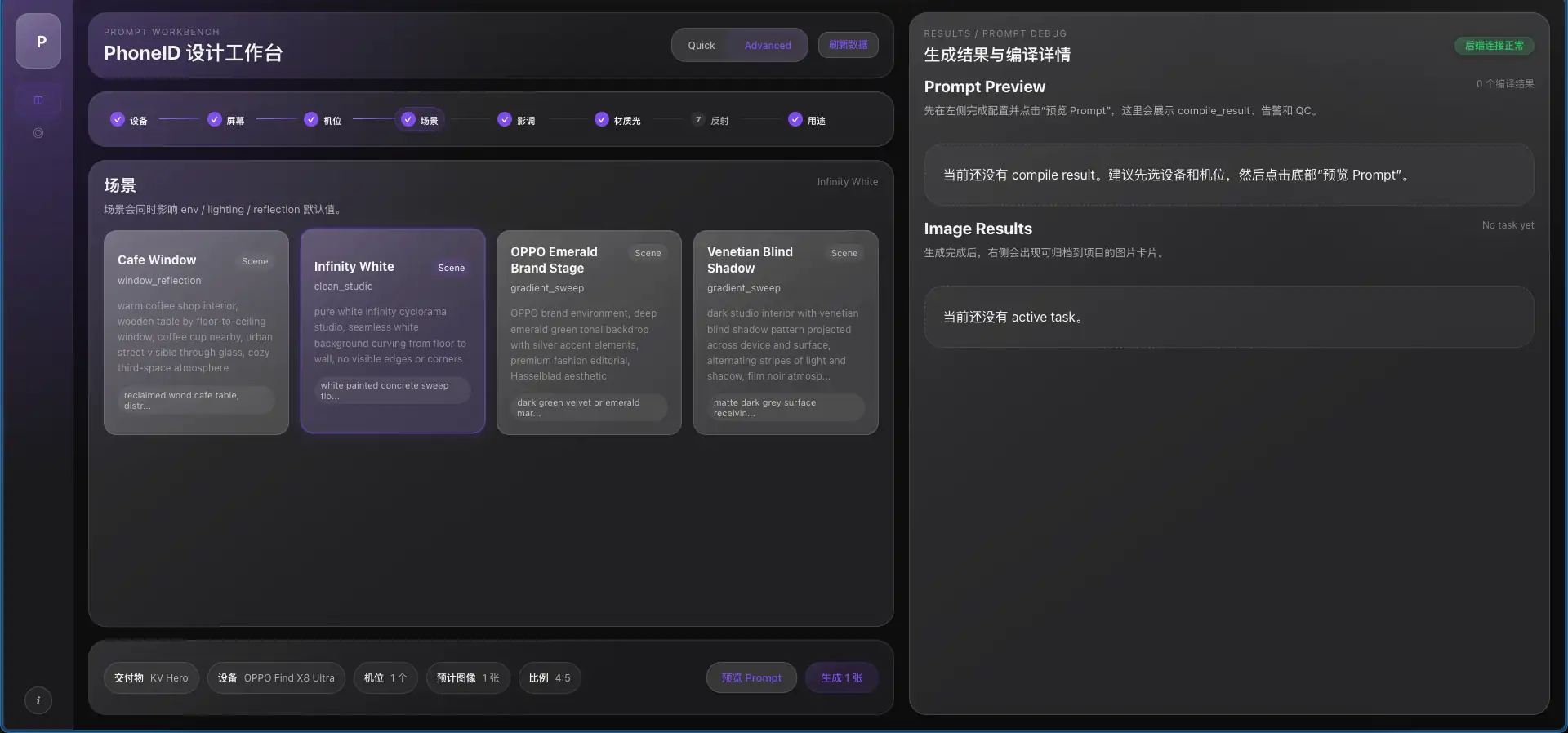Switch to Quick mode
This screenshot has width=1568, height=733.
pos(701,46)
